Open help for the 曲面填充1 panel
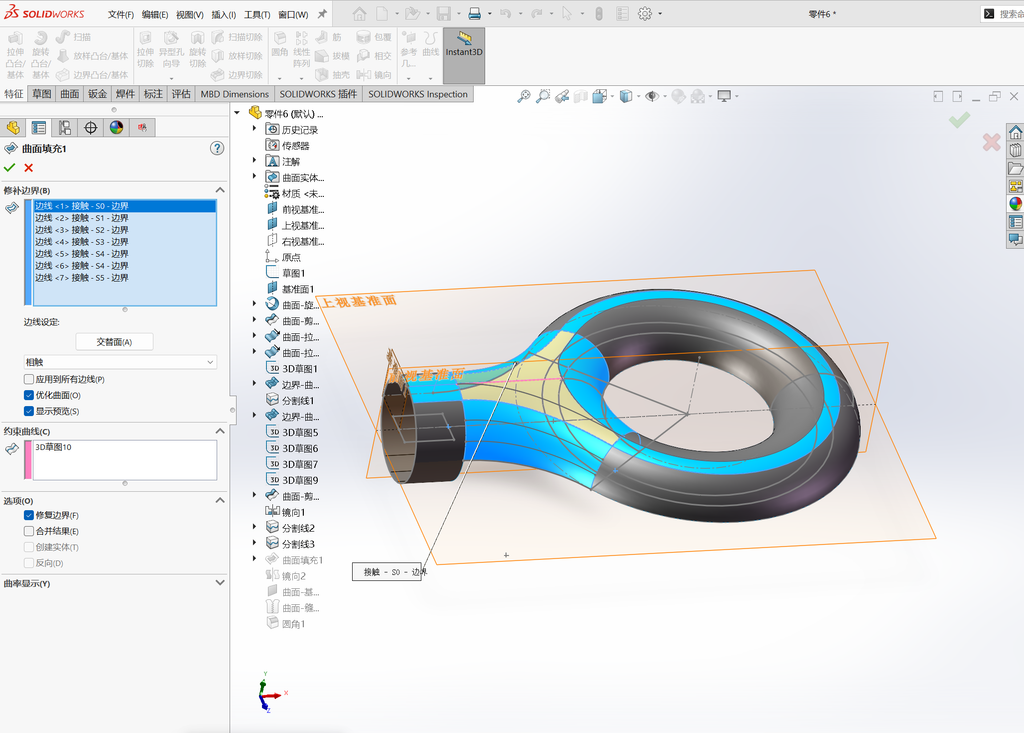 217,148
